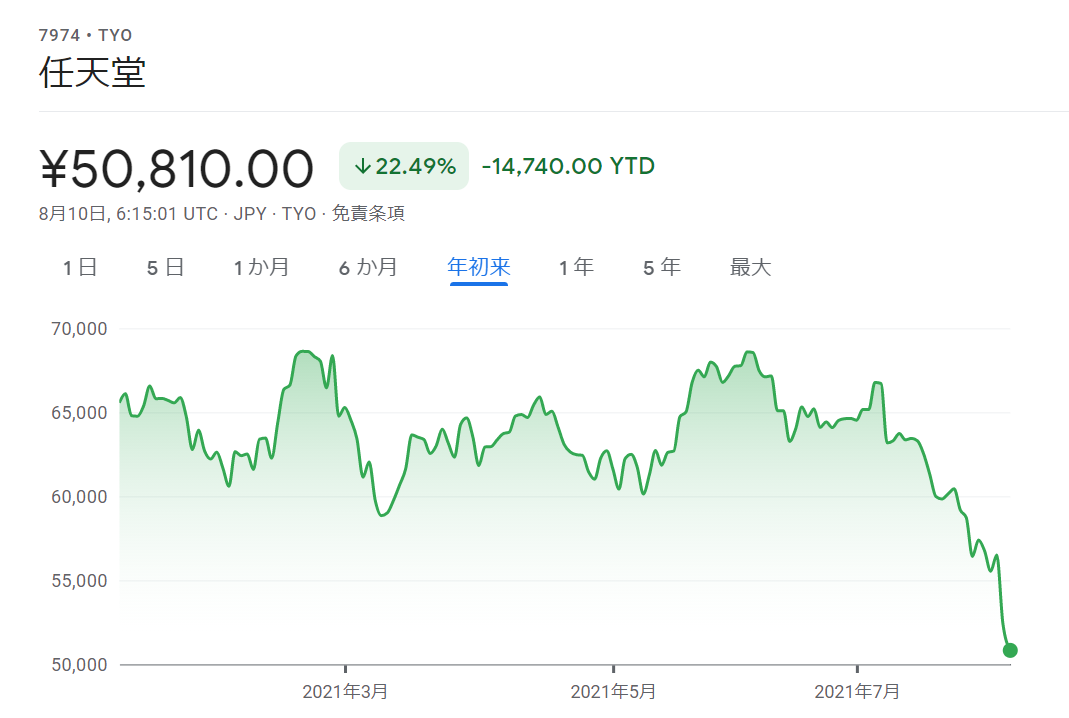Click the ¥50,810.00 stock price
The image size is (1069, 718).
(x=177, y=168)
